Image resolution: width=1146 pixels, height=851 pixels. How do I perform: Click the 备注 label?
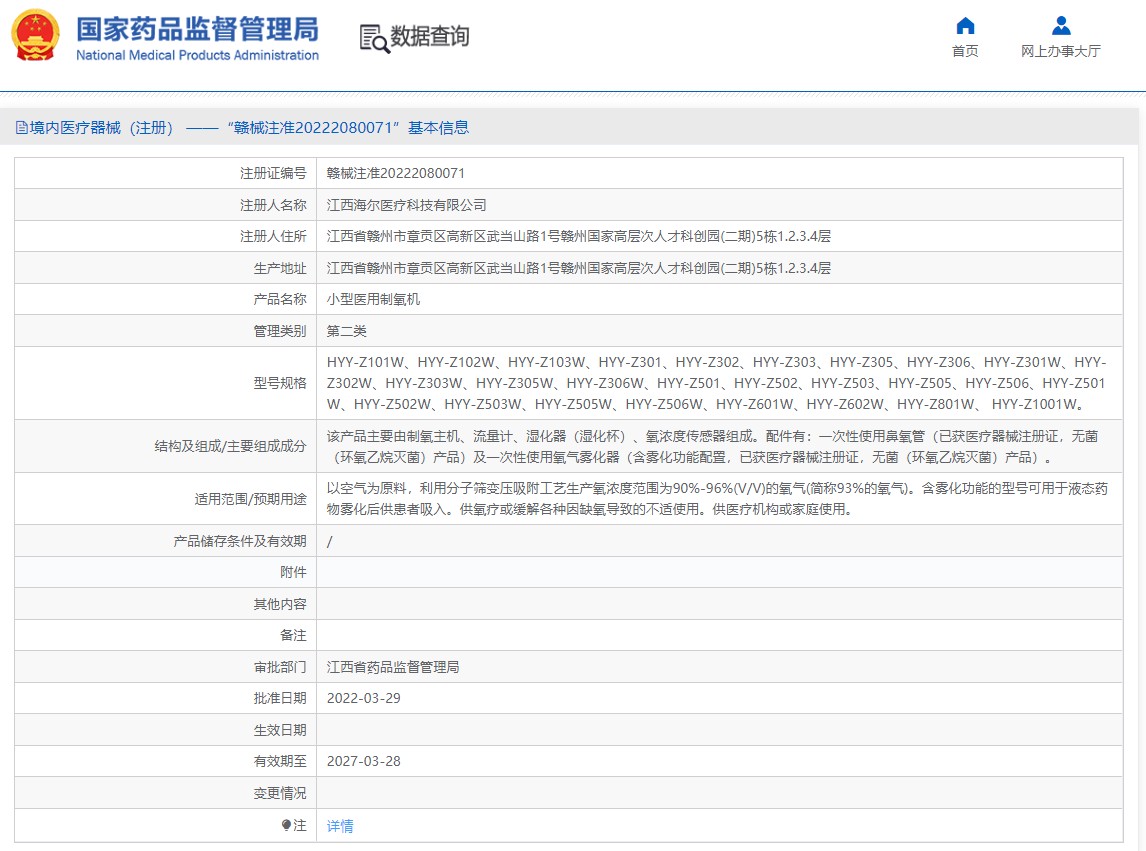[293, 635]
